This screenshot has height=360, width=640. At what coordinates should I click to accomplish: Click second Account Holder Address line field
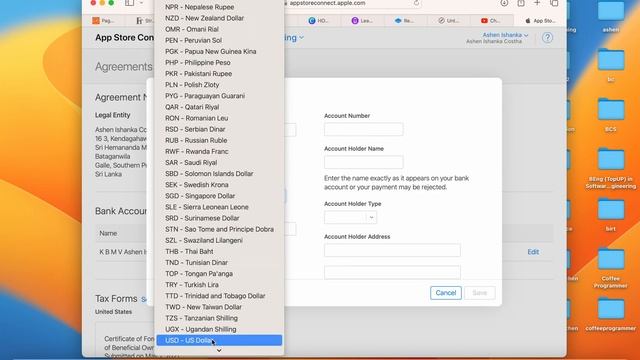pyautogui.click(x=392, y=272)
